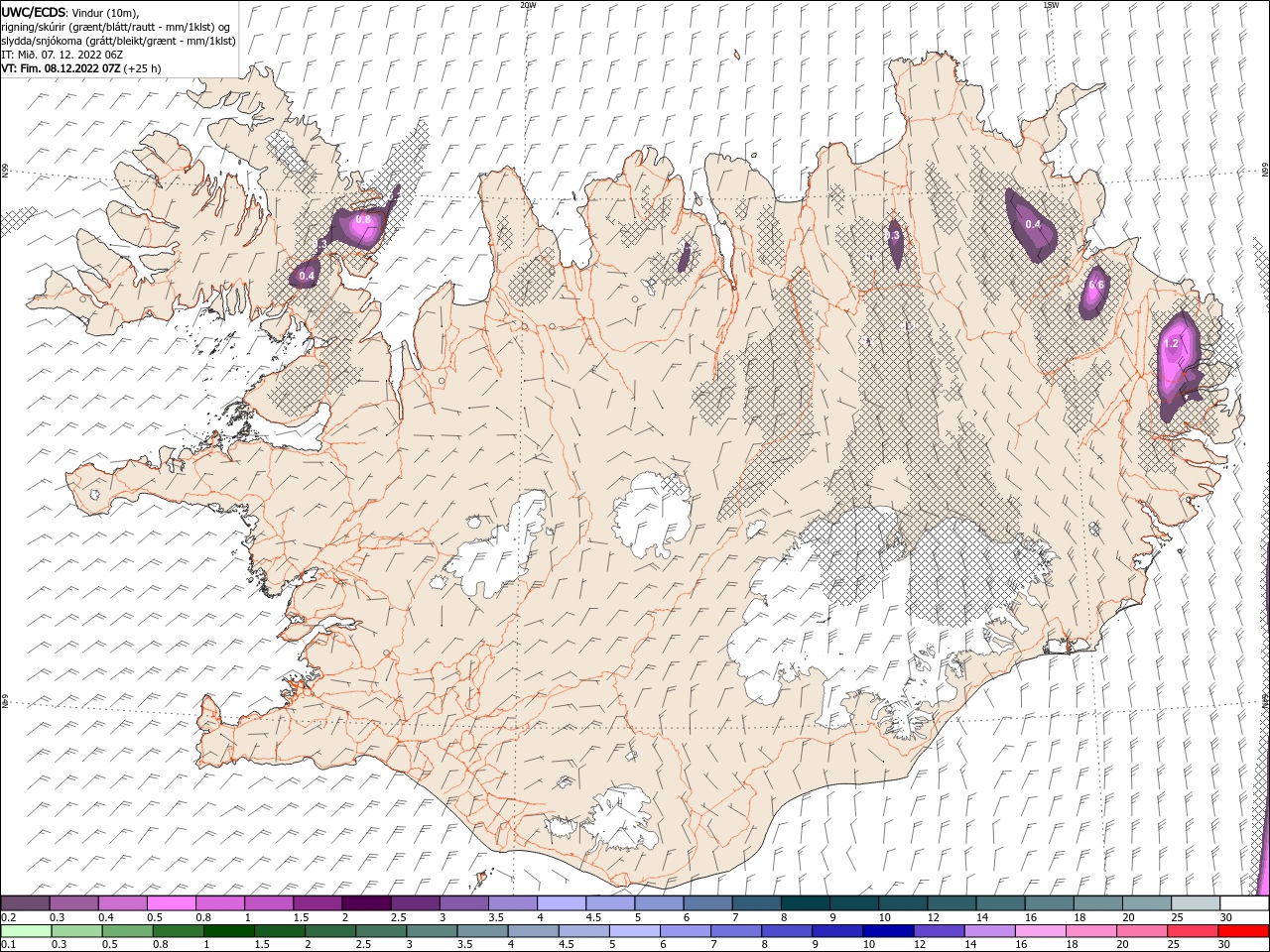
Task: Click the '20W' longitude label at the top edge
Action: click(528, 5)
